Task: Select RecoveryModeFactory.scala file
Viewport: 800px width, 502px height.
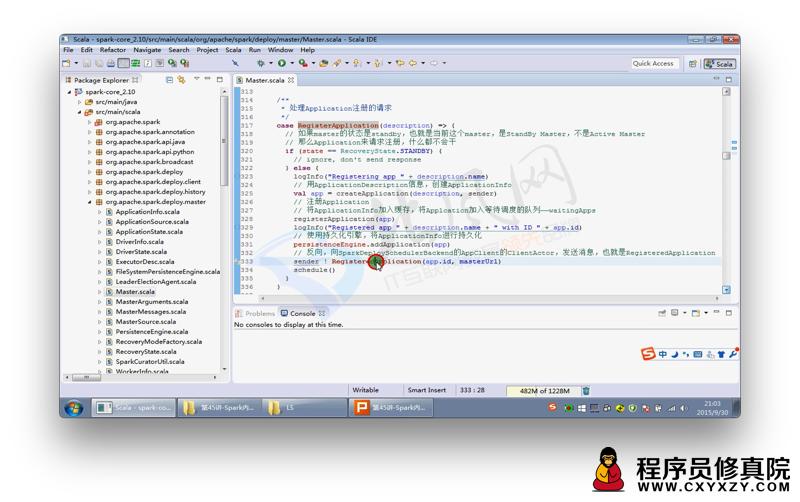Action: pyautogui.click(x=159, y=342)
